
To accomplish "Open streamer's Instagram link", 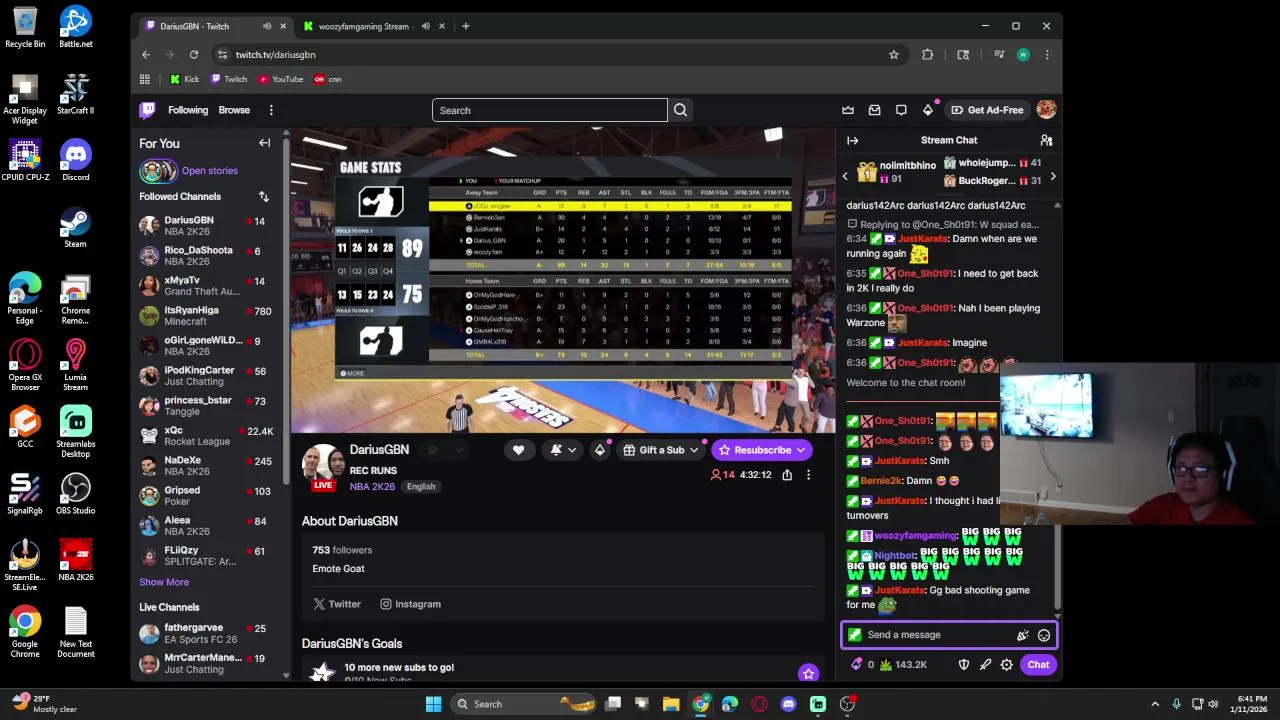I will (x=410, y=604).
